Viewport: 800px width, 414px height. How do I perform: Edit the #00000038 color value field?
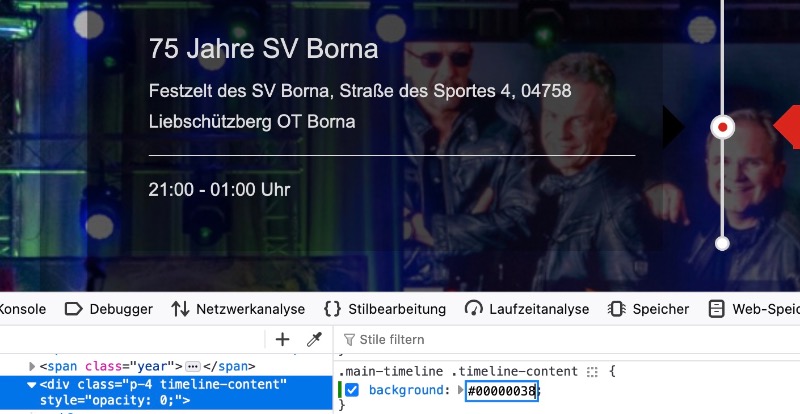pos(502,391)
